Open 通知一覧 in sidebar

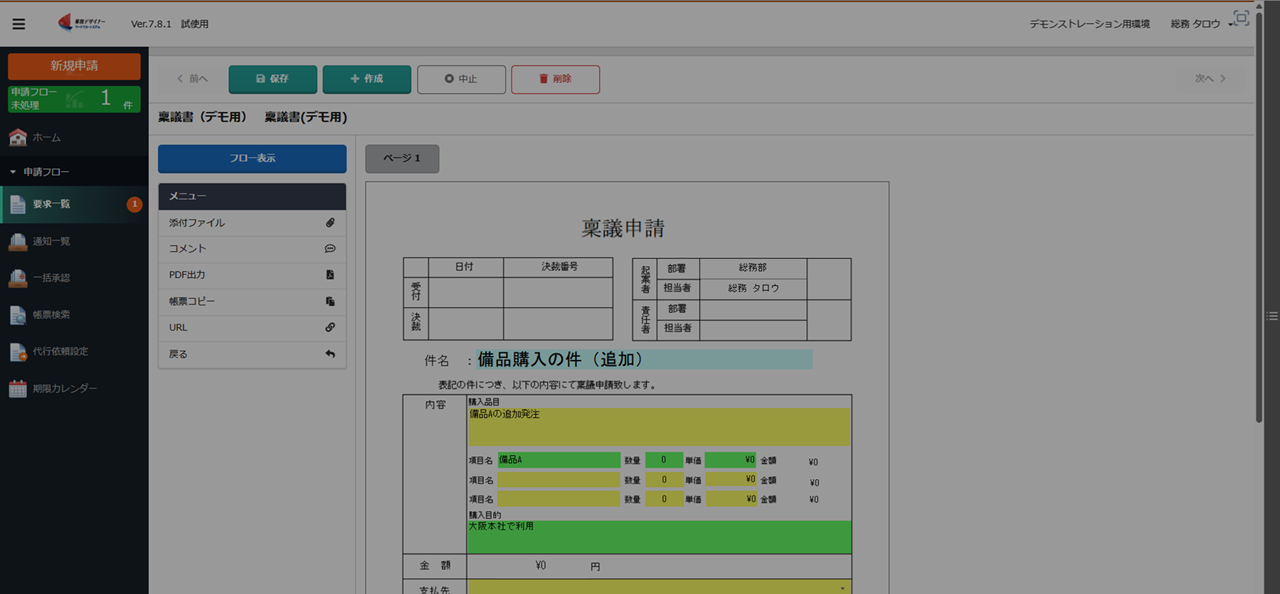pyautogui.click(x=74, y=241)
